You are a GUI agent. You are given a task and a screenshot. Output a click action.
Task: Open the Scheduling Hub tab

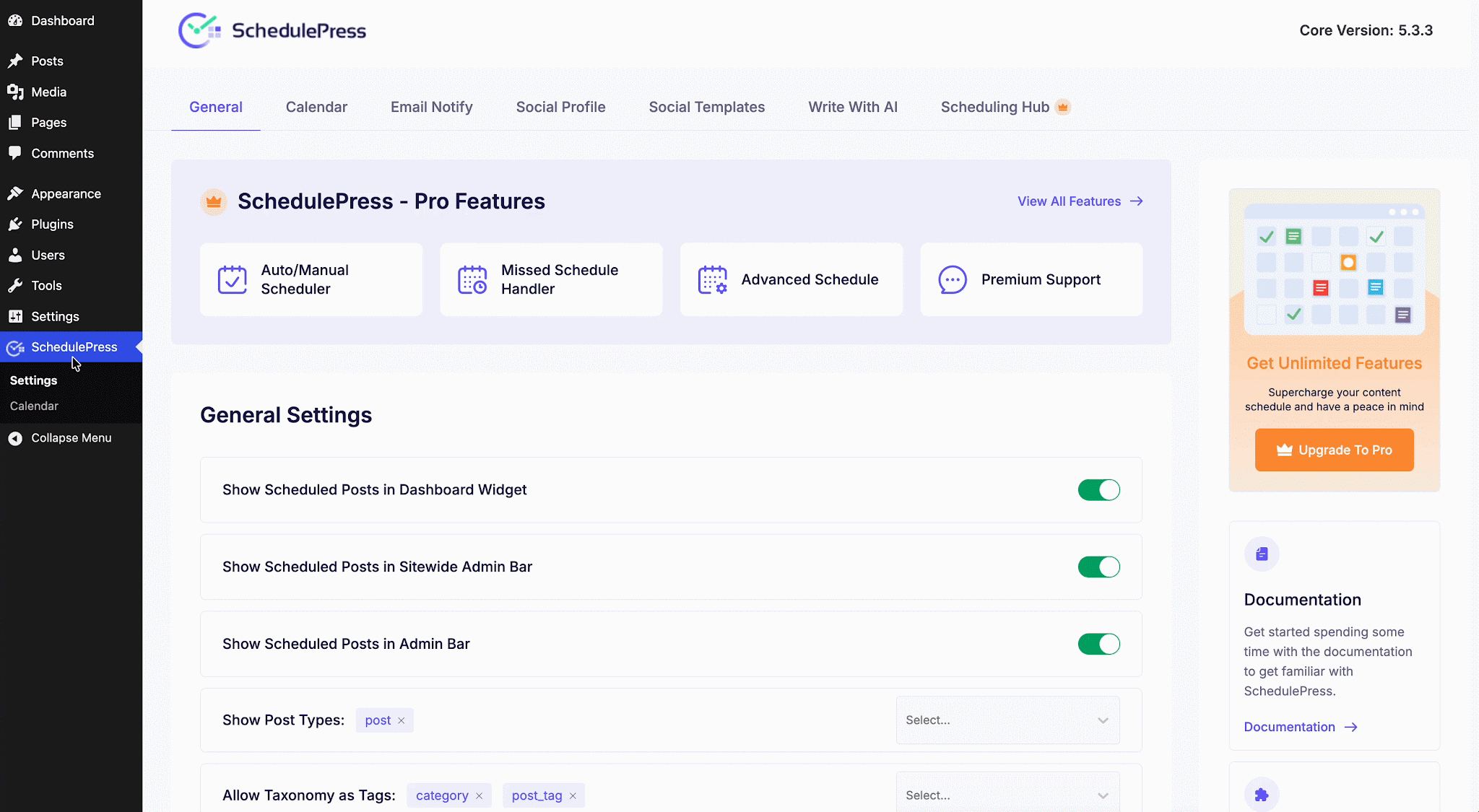click(x=1005, y=107)
